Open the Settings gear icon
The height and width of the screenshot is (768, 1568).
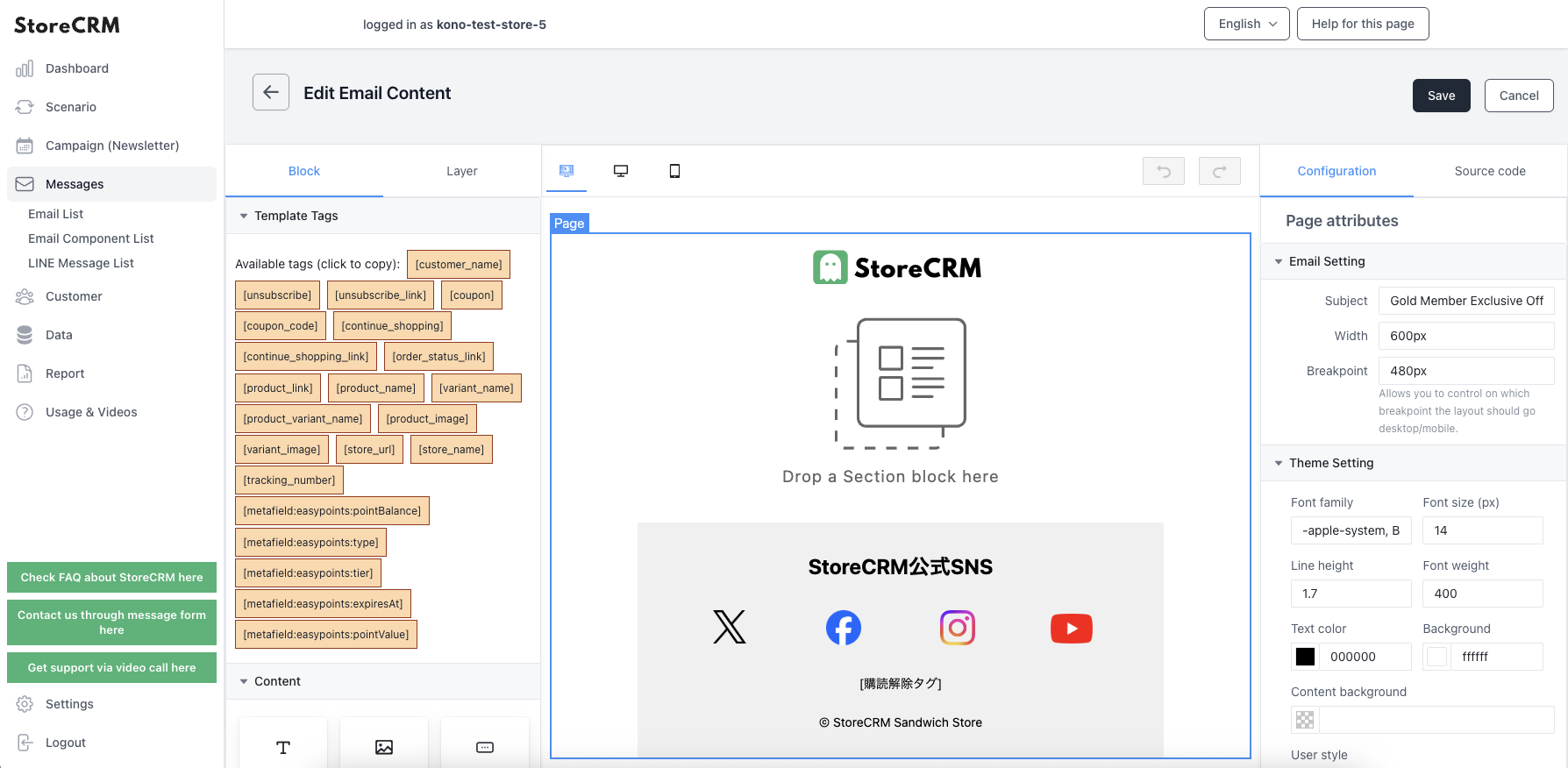pos(25,704)
